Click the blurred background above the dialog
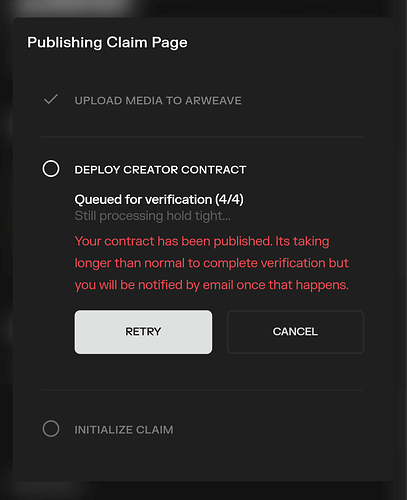The image size is (407, 500). 267,7
